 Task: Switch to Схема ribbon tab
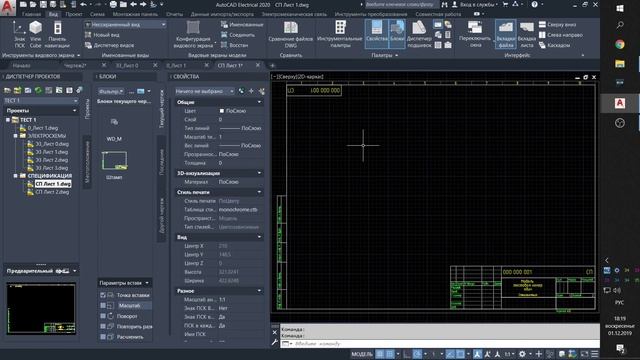click(x=97, y=14)
